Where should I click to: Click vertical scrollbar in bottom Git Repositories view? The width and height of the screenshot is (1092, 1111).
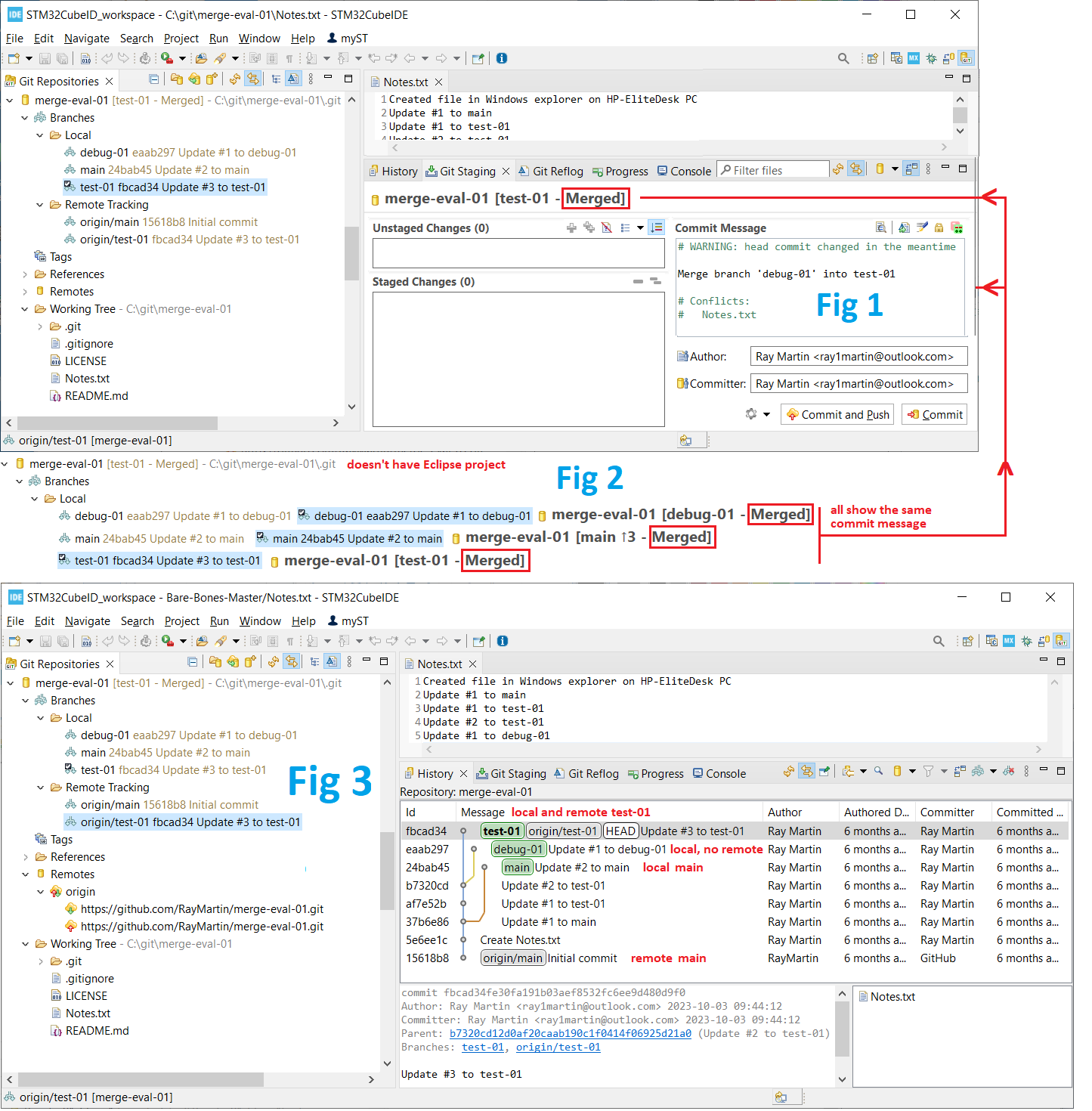(x=388, y=872)
